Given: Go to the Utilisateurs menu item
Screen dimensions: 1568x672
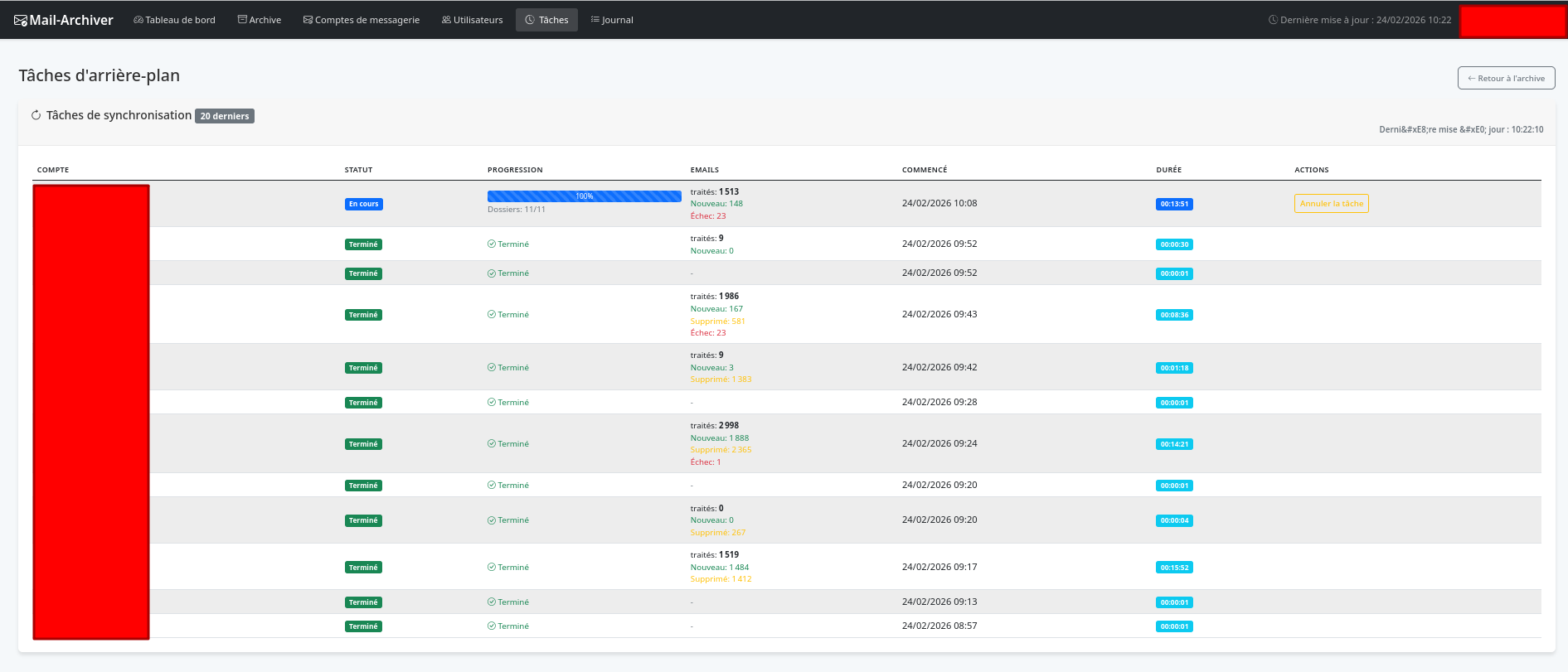Looking at the screenshot, I should coord(472,20).
